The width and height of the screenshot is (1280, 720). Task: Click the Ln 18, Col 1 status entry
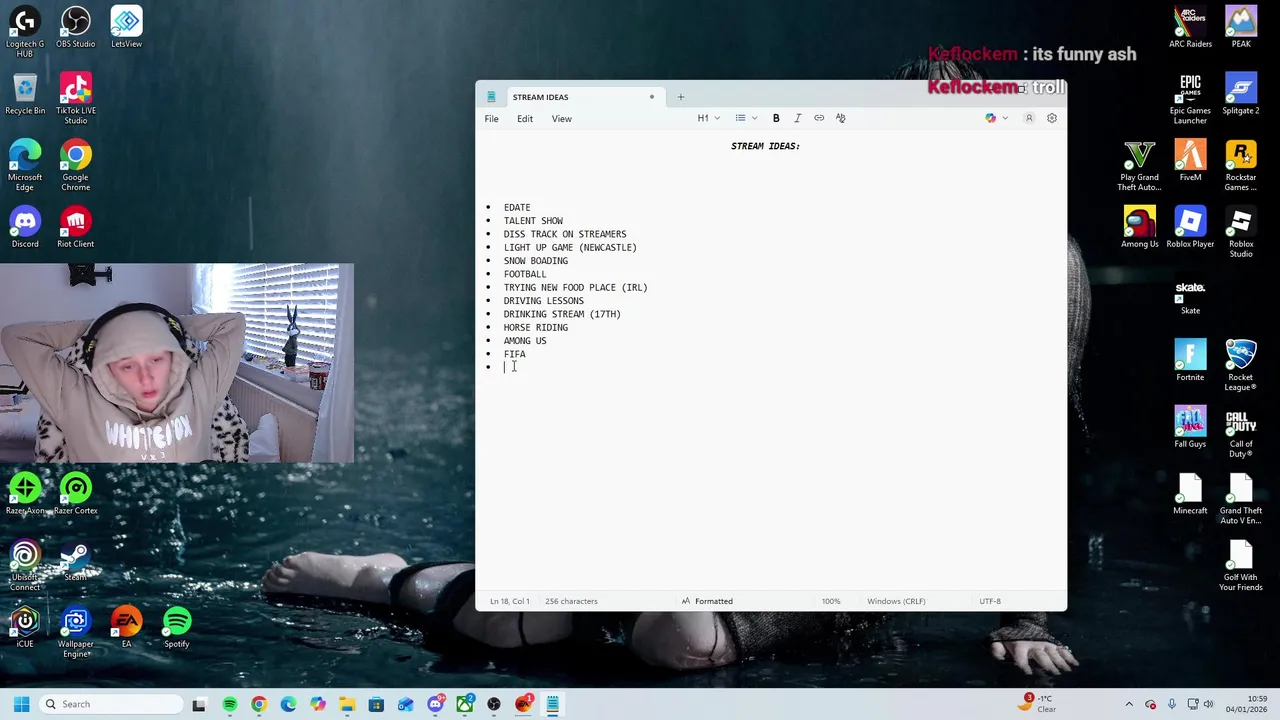pyautogui.click(x=509, y=601)
